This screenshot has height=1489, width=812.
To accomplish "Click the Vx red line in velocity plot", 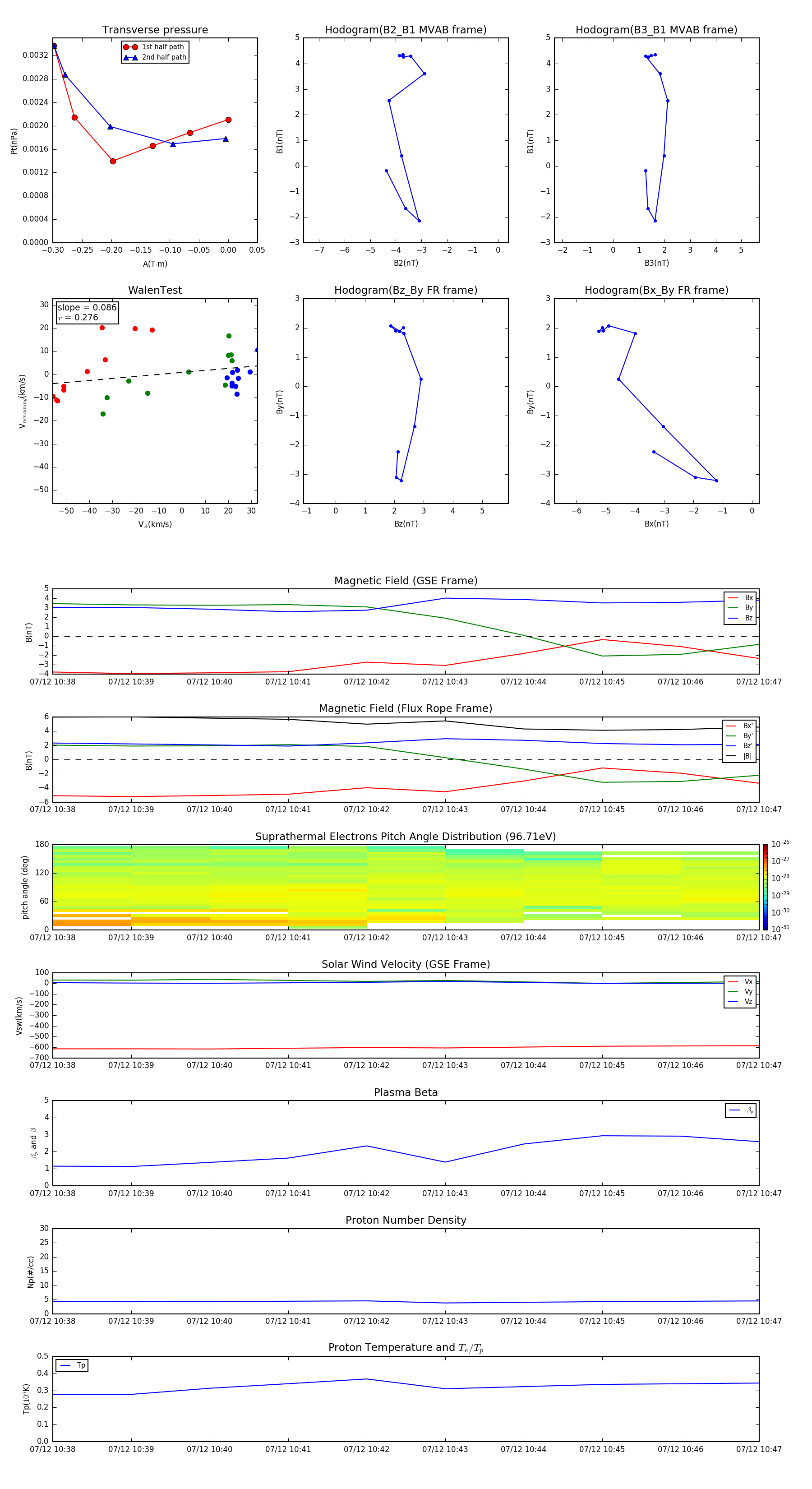I will pyautogui.click(x=406, y=1047).
